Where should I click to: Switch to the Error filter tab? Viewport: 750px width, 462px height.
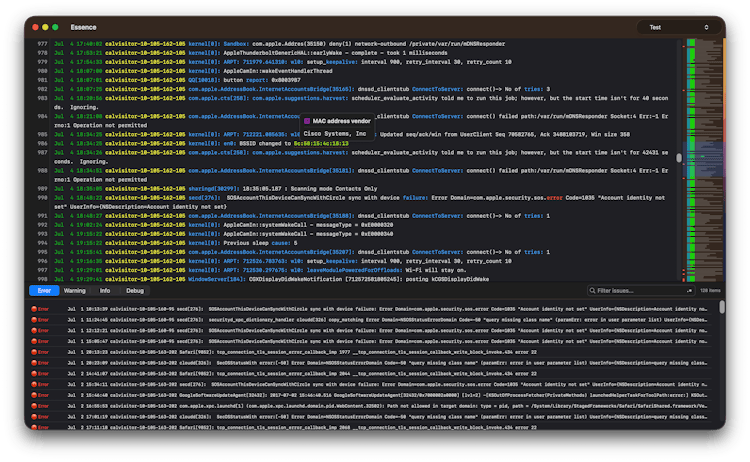coord(43,290)
